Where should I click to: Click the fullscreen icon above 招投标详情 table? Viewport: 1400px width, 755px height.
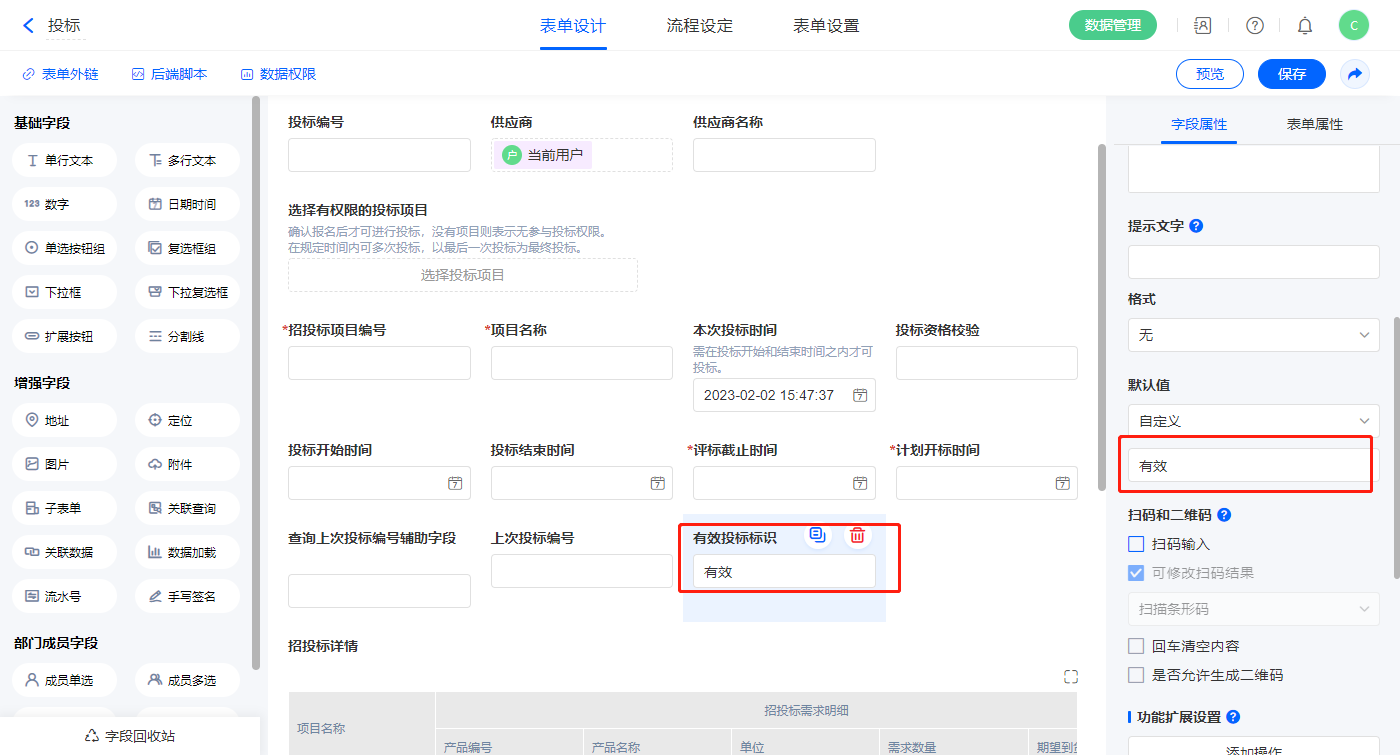point(1071,677)
